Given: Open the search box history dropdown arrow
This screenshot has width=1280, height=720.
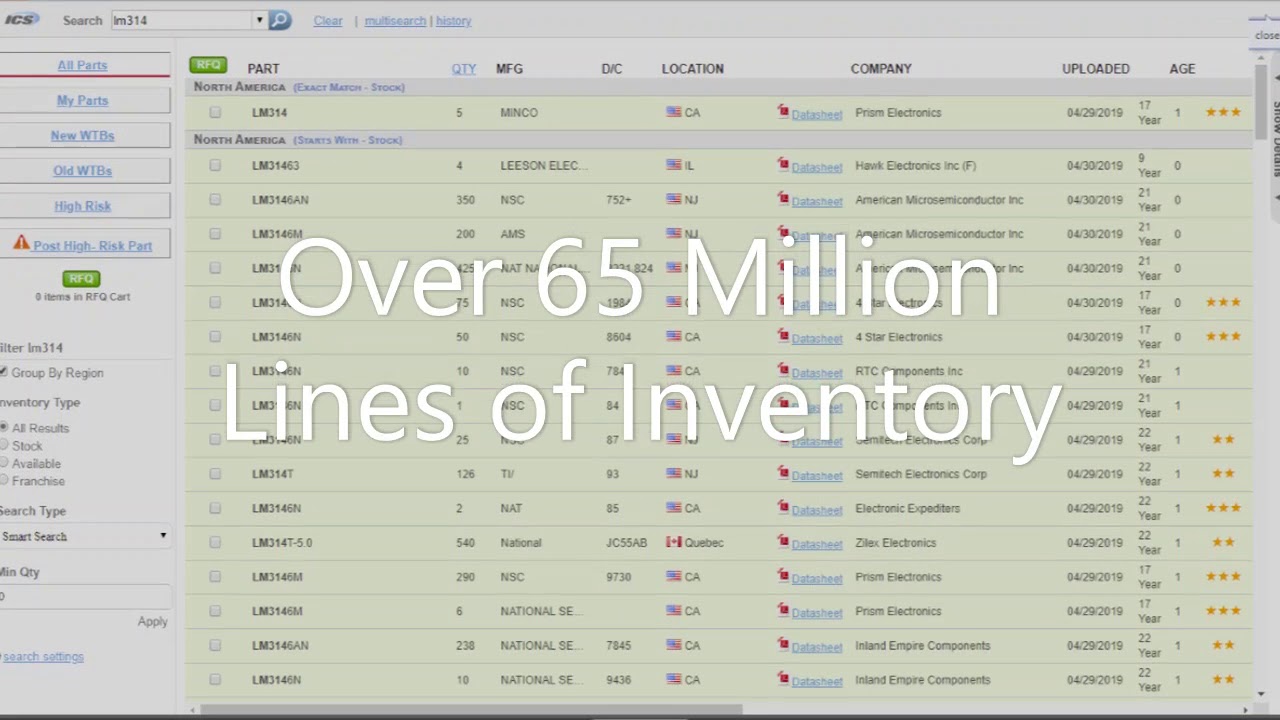Looking at the screenshot, I should tap(259, 20).
